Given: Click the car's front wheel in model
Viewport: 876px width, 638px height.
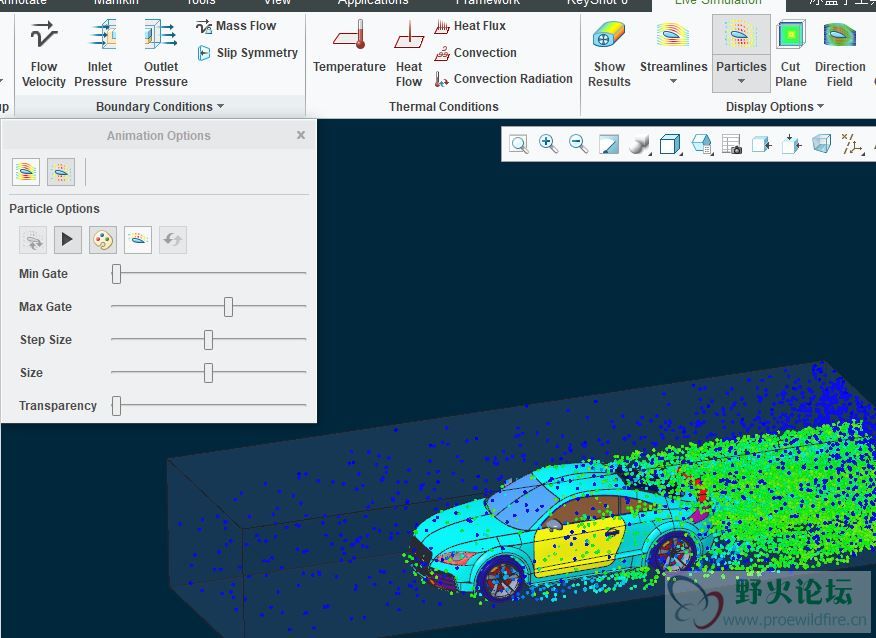Looking at the screenshot, I should [x=502, y=579].
